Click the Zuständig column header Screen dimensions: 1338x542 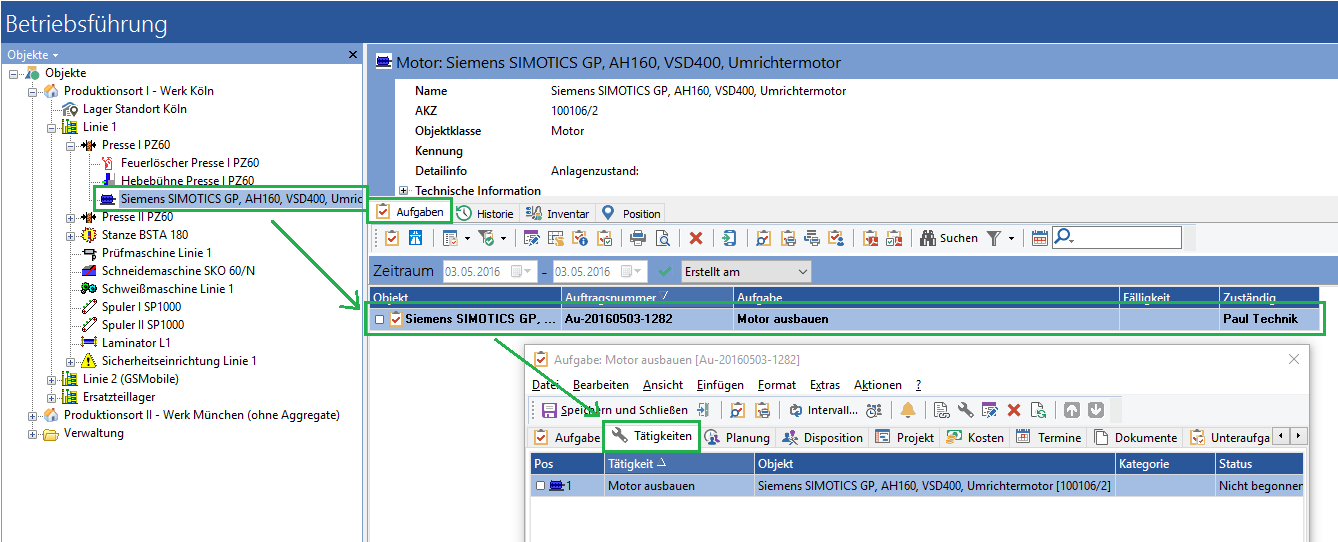[x=1270, y=298]
